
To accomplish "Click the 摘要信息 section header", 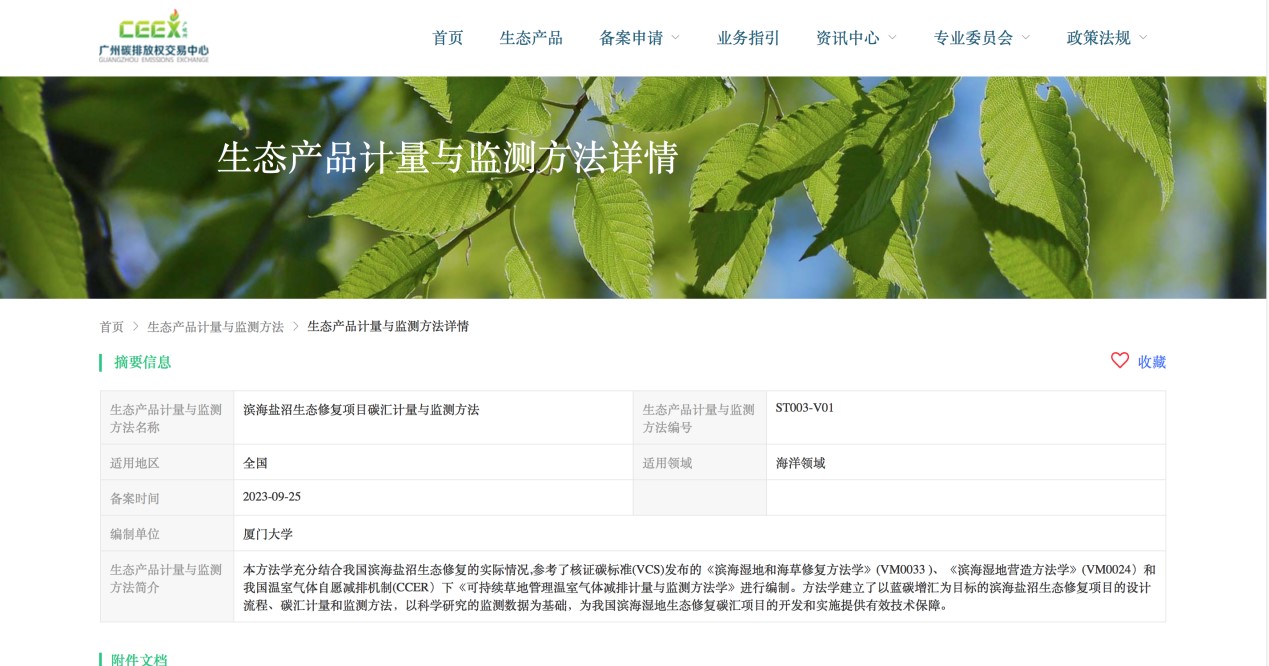I will coord(140,362).
